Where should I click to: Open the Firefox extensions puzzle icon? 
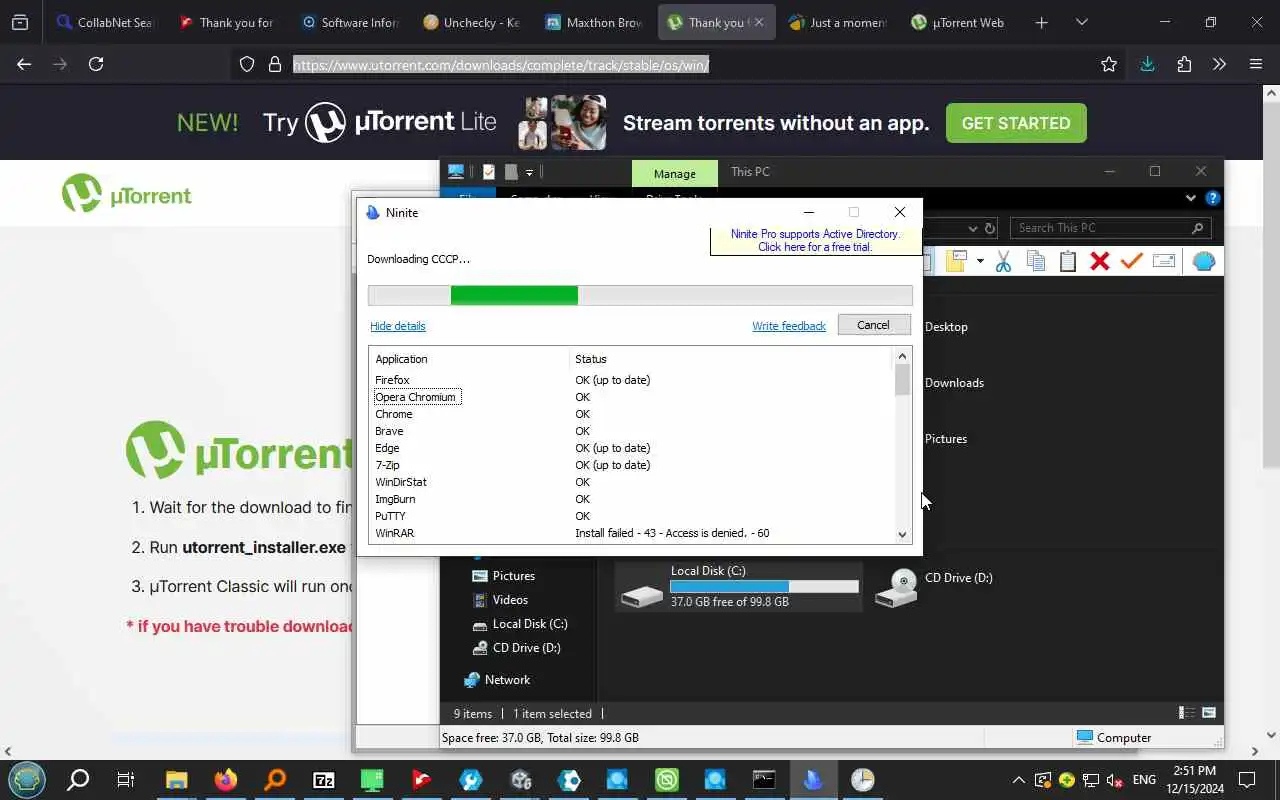click(1184, 64)
